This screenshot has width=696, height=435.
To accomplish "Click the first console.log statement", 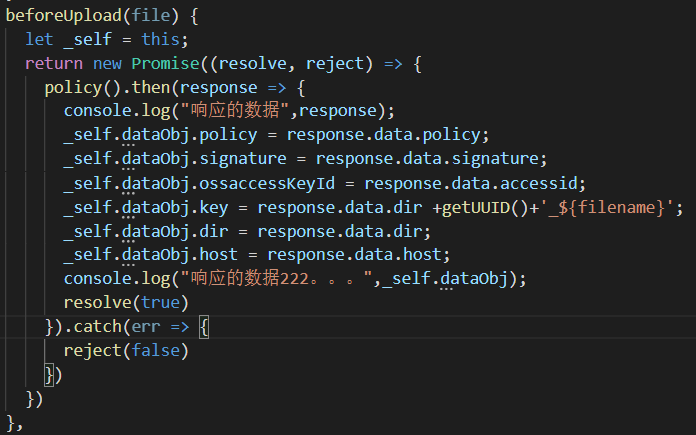I will coord(229,111).
